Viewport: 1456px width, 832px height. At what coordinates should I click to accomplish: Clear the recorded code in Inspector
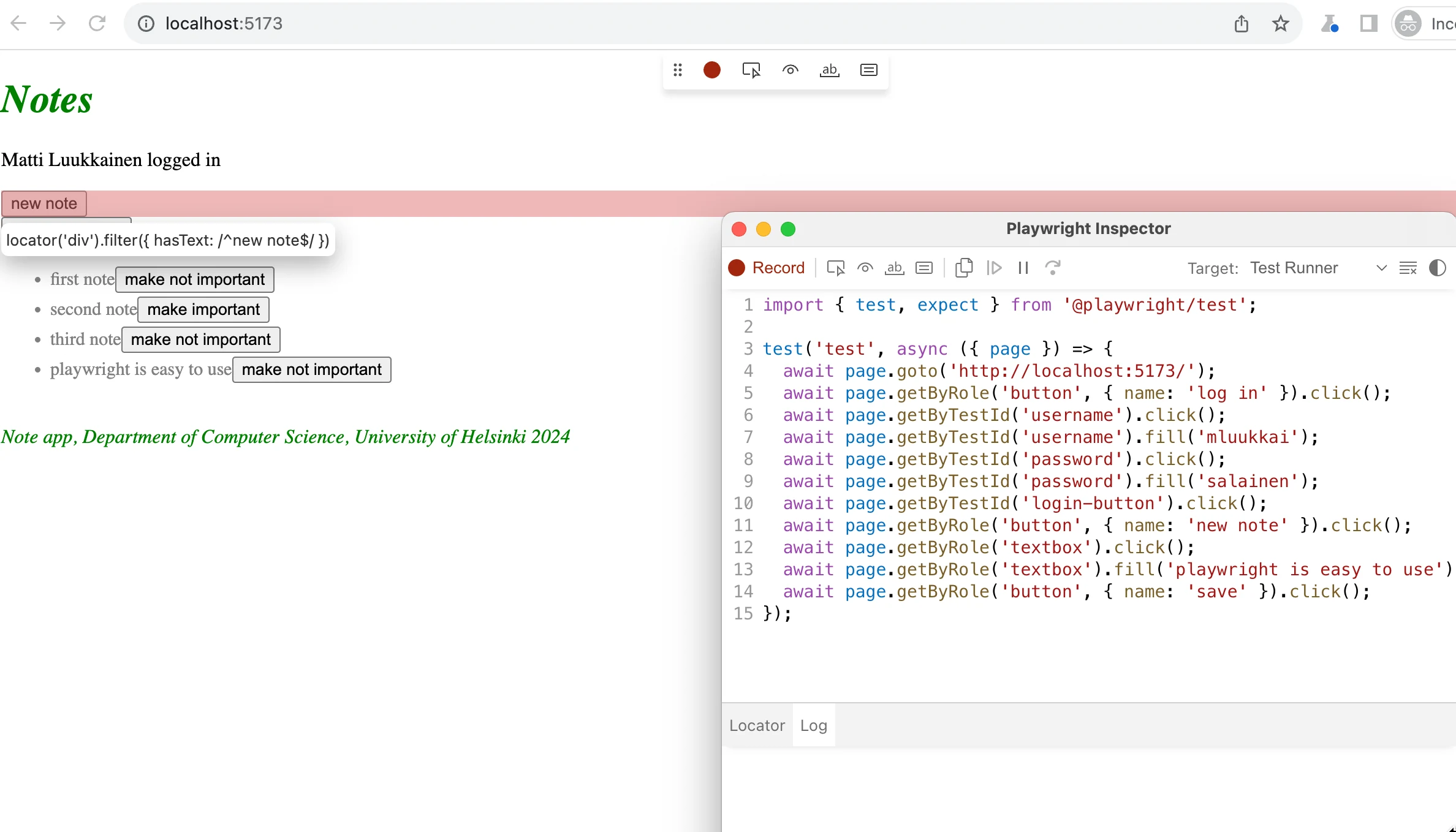(x=1408, y=268)
